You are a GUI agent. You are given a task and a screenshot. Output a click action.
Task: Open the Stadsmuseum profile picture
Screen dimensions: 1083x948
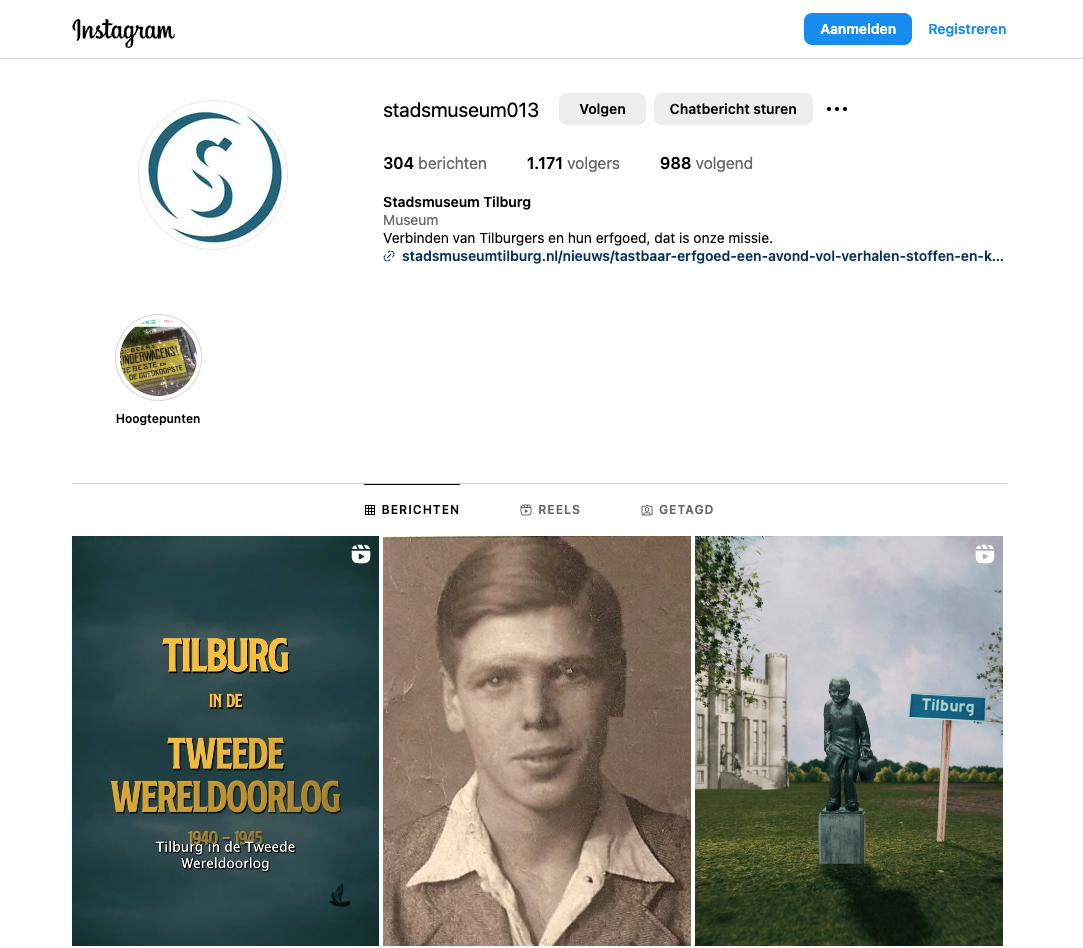click(213, 175)
